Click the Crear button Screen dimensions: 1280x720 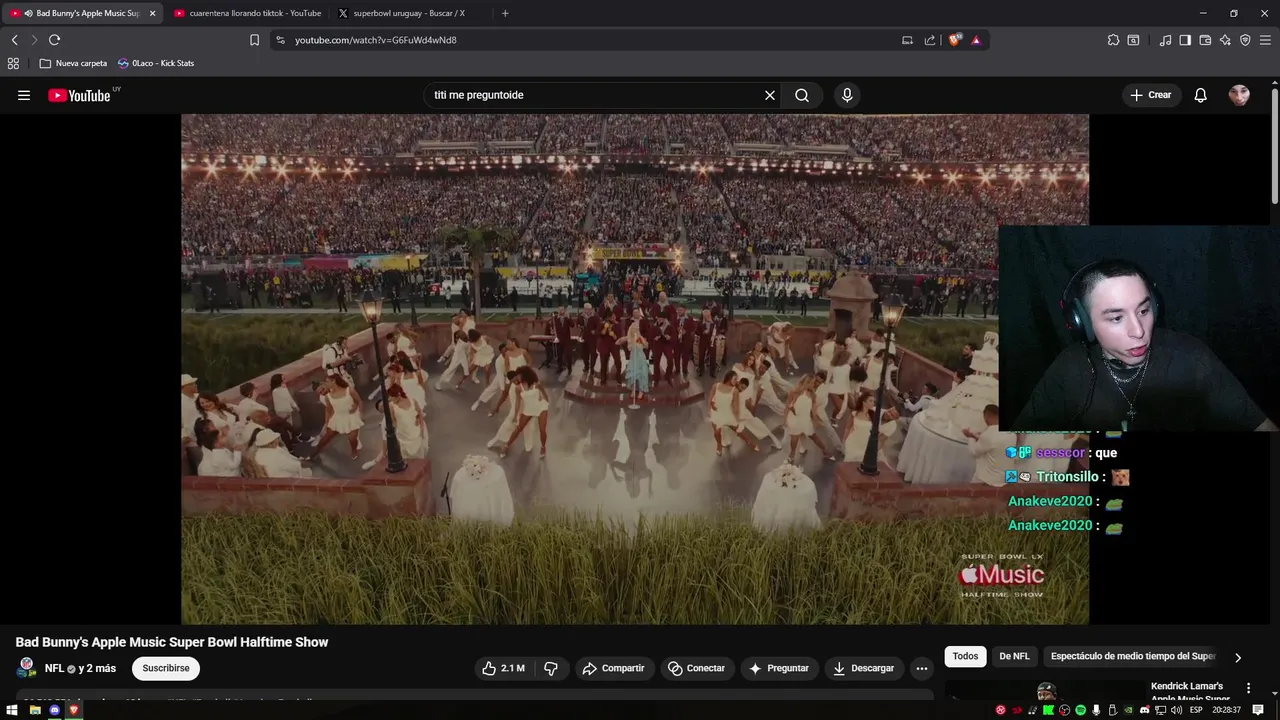tap(1150, 95)
